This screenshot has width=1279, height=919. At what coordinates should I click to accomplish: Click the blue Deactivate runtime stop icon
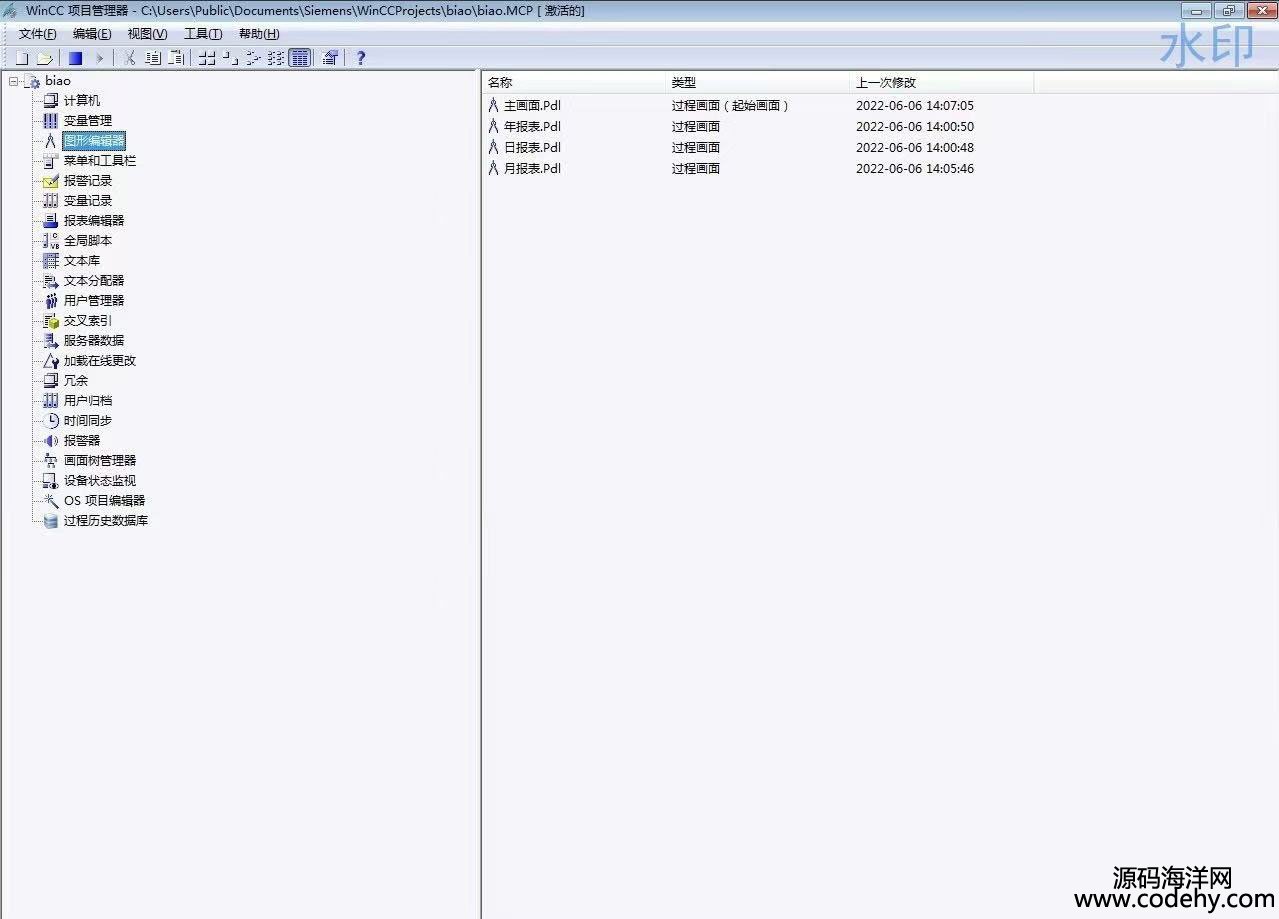tap(75, 58)
